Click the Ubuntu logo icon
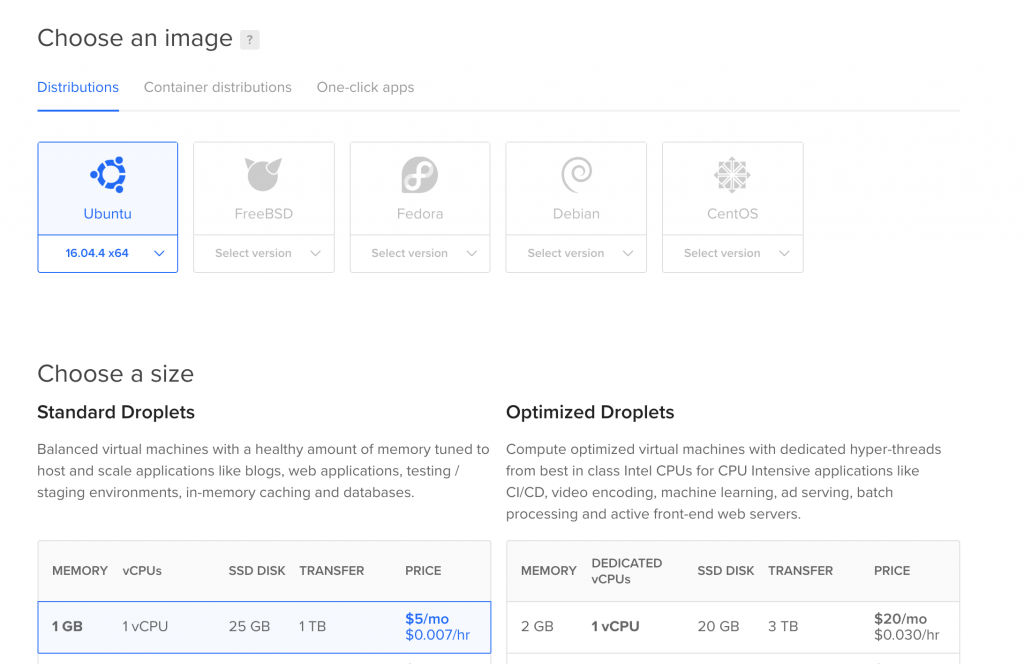This screenshot has height=664, width=1024. coord(107,175)
